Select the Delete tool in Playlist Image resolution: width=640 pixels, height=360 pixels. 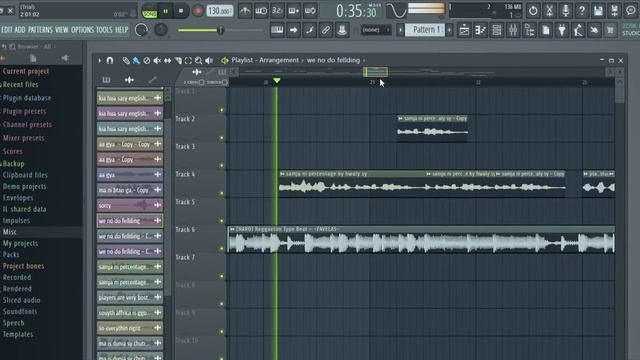pyautogui.click(x=147, y=60)
